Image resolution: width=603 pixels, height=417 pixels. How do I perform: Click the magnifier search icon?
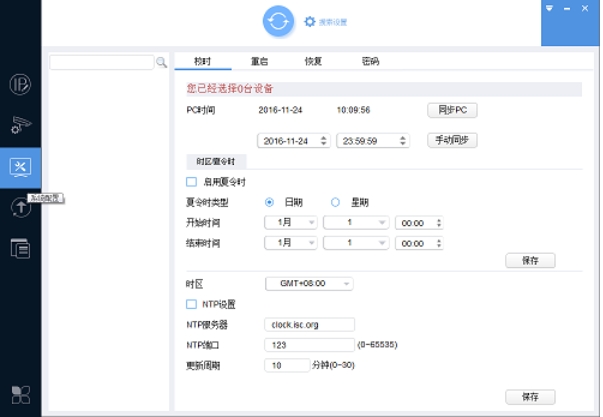click(162, 62)
